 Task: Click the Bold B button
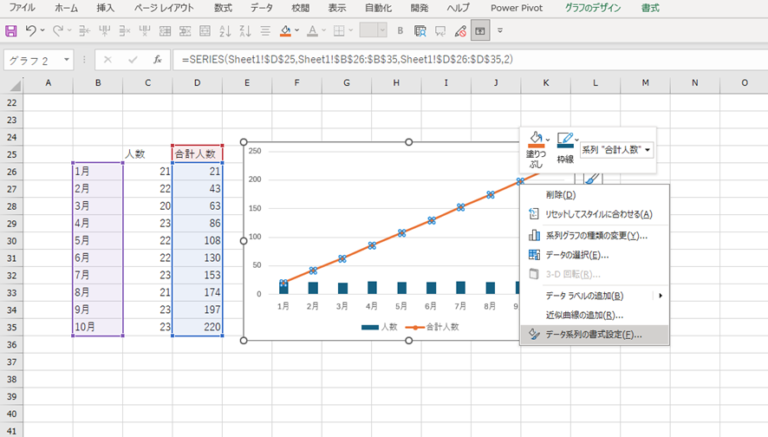click(x=400, y=31)
